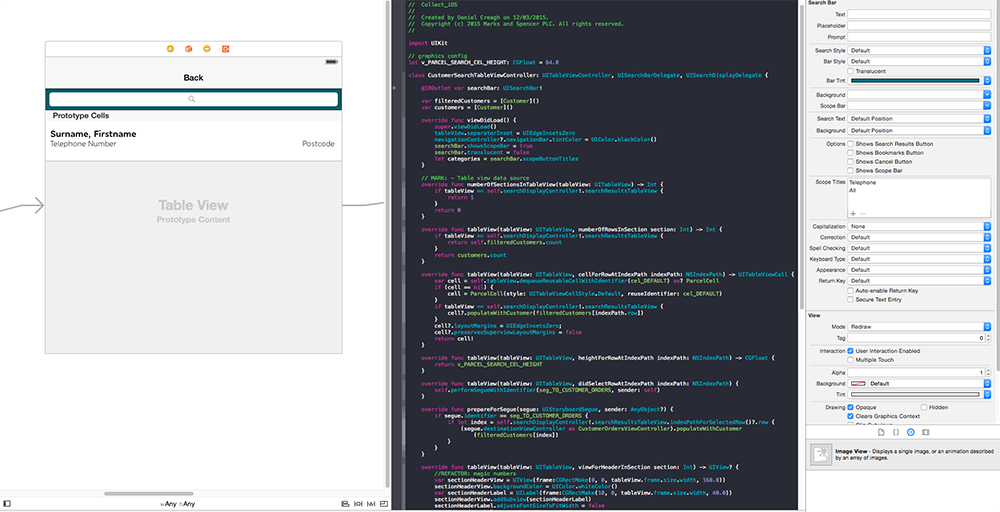Tick Auto-enable Return Key checkbox
Viewport: 1000px width, 512px height.
point(850,291)
